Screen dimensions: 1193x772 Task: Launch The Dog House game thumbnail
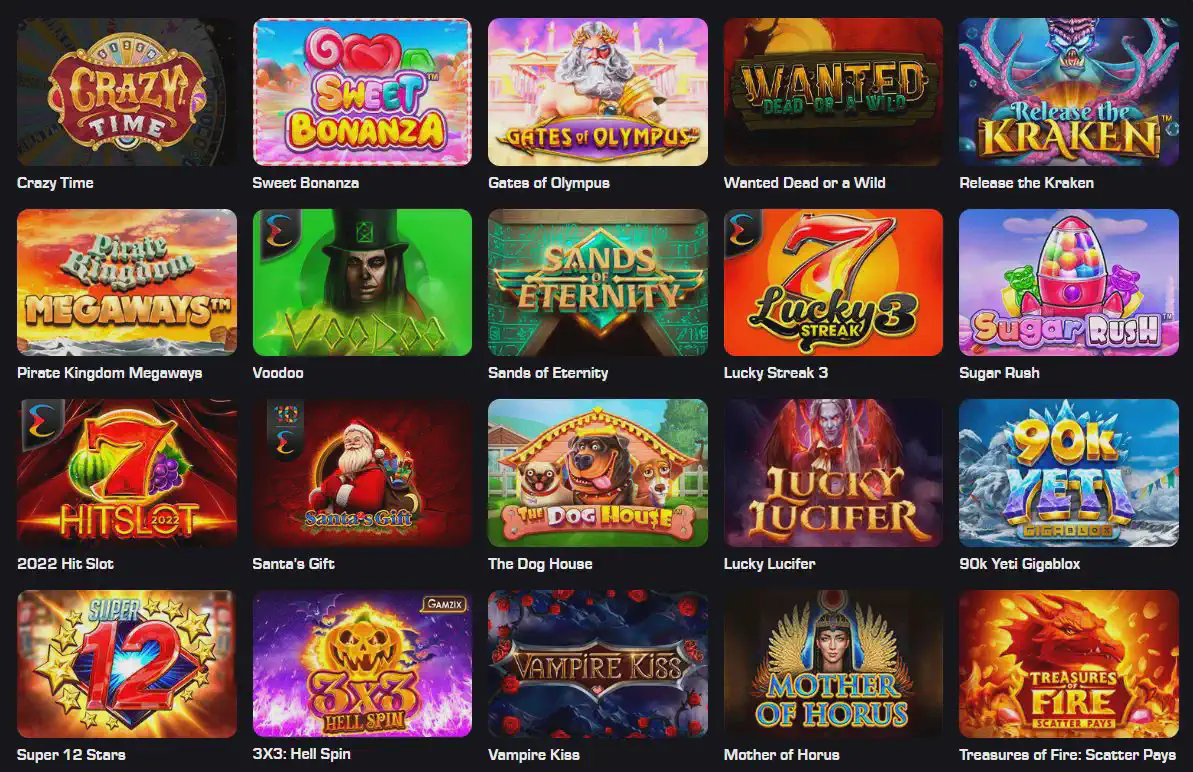[597, 473]
